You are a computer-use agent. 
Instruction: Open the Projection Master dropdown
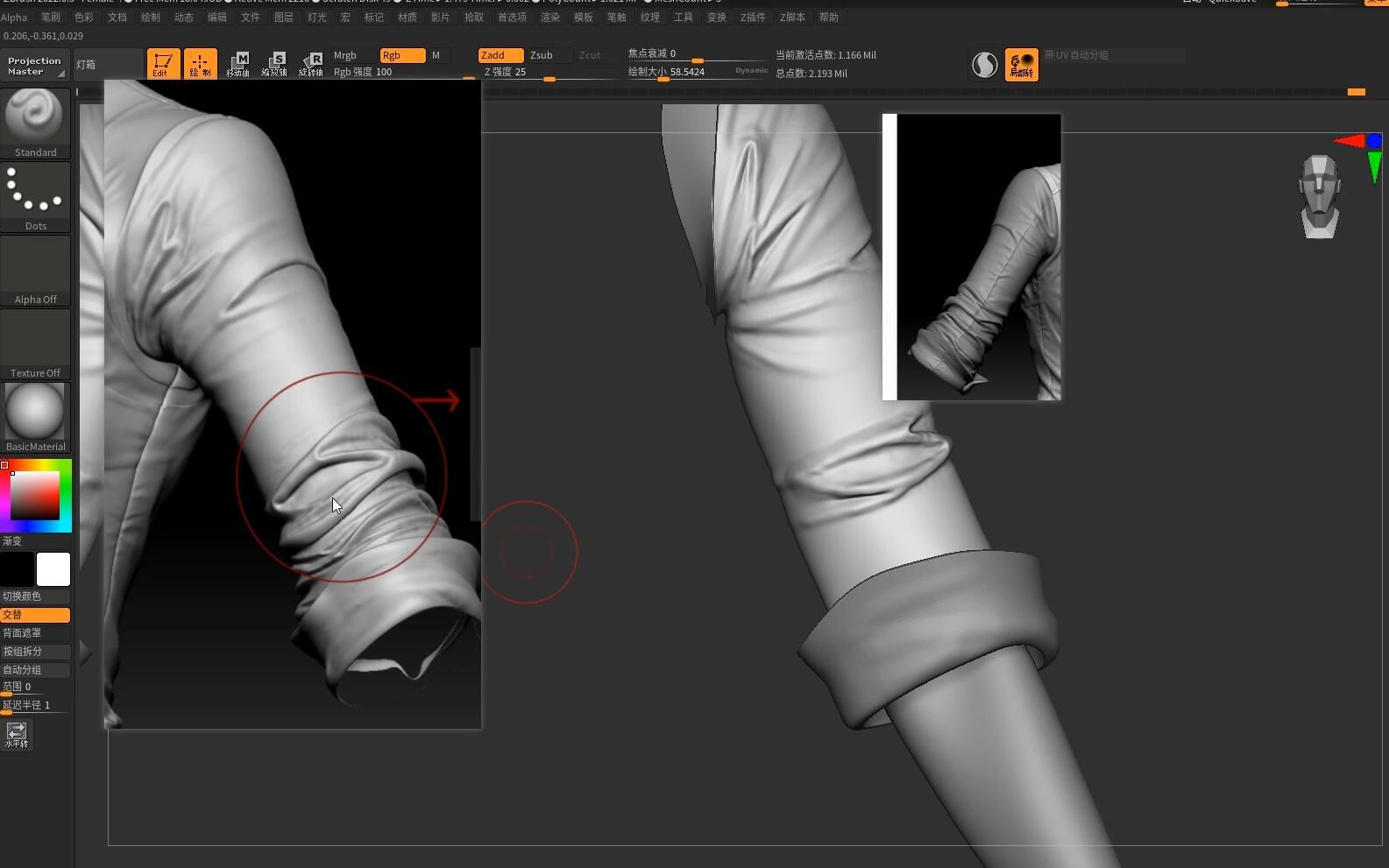click(x=35, y=66)
